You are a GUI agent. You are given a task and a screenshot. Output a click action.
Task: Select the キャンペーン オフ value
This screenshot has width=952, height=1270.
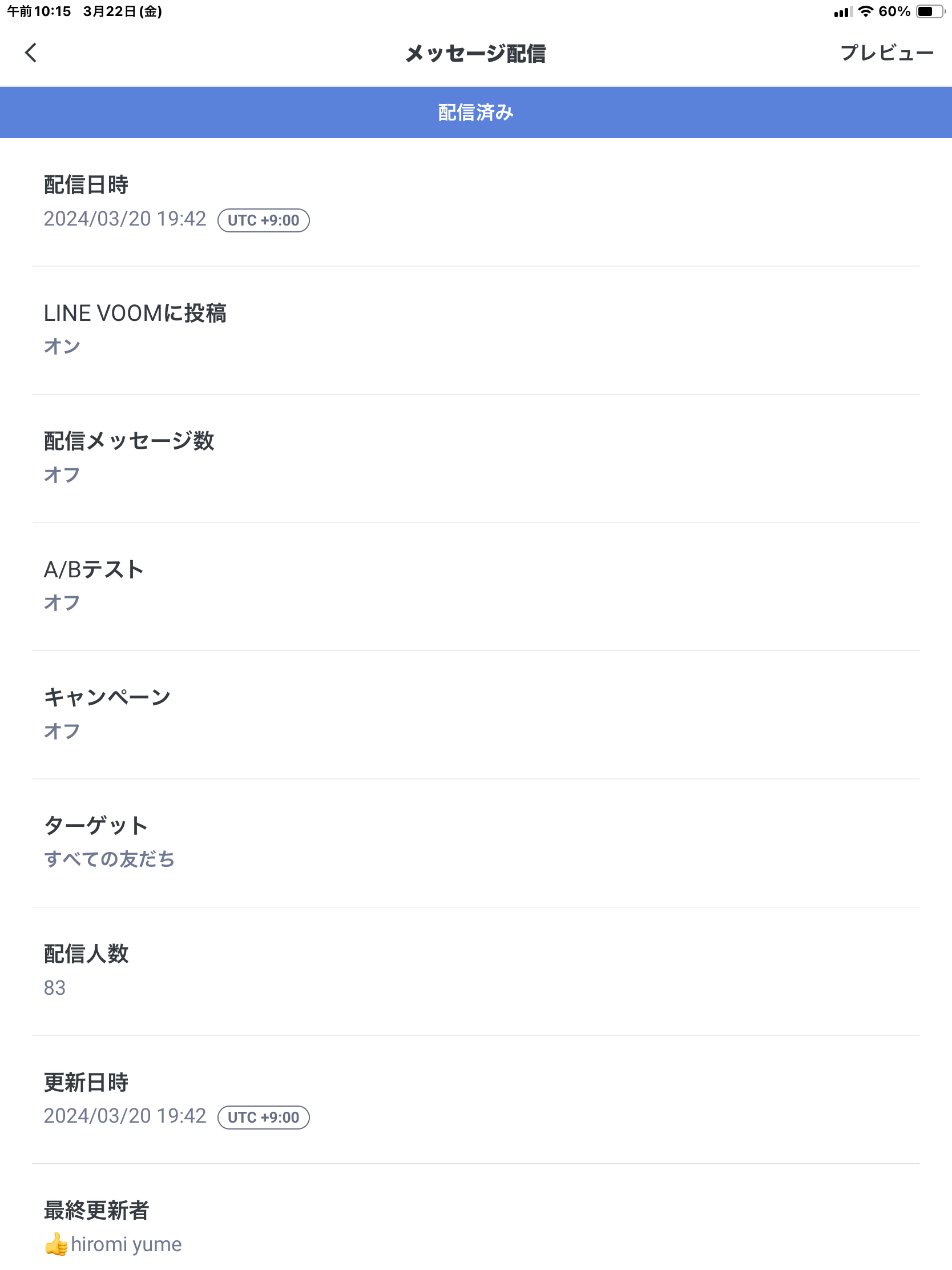click(x=62, y=731)
